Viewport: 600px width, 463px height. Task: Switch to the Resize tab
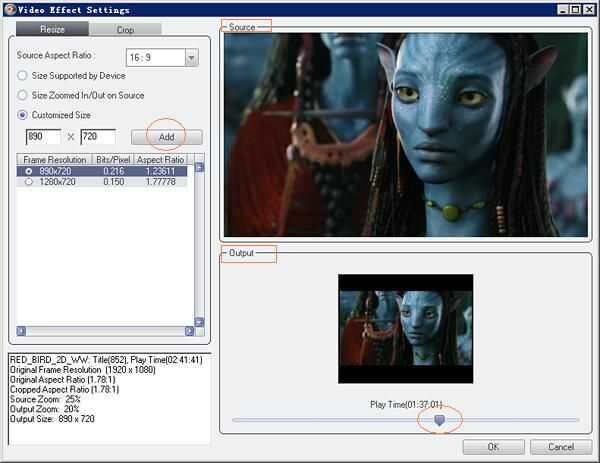(x=52, y=29)
